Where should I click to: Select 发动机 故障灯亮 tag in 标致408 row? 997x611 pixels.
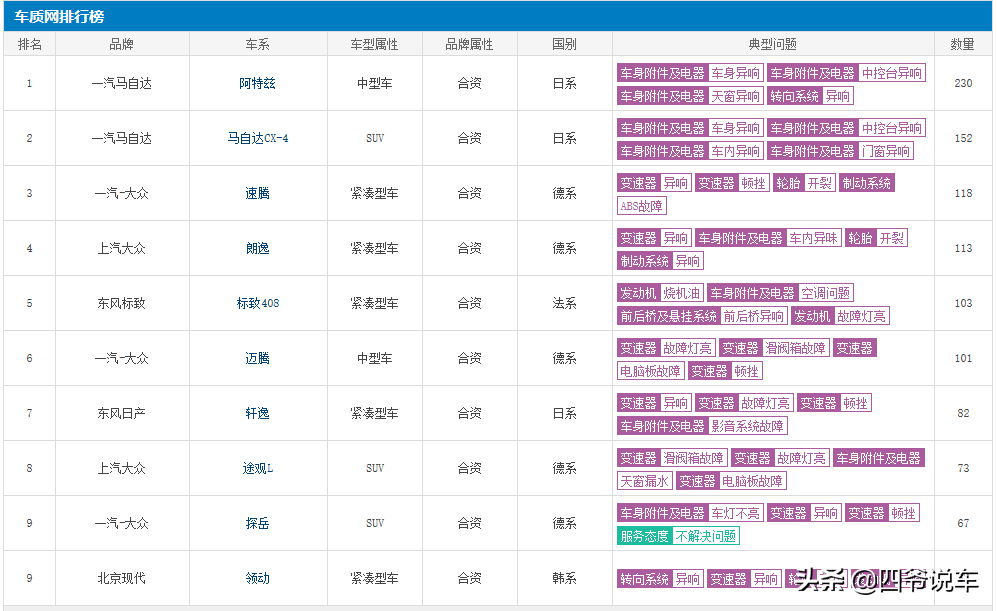(x=840, y=316)
